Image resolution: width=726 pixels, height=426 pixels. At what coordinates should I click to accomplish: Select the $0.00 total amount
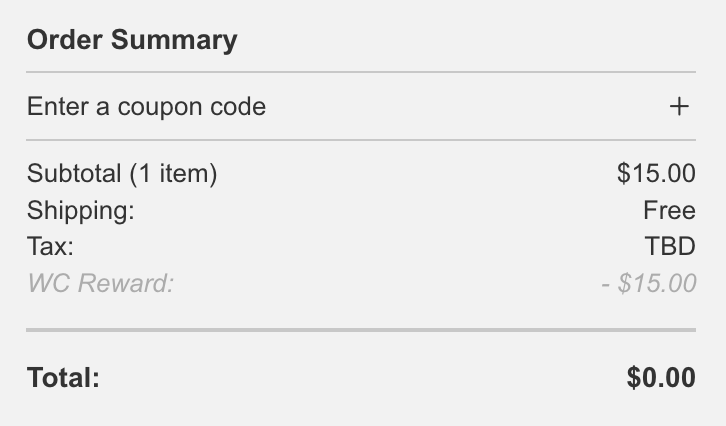660,377
